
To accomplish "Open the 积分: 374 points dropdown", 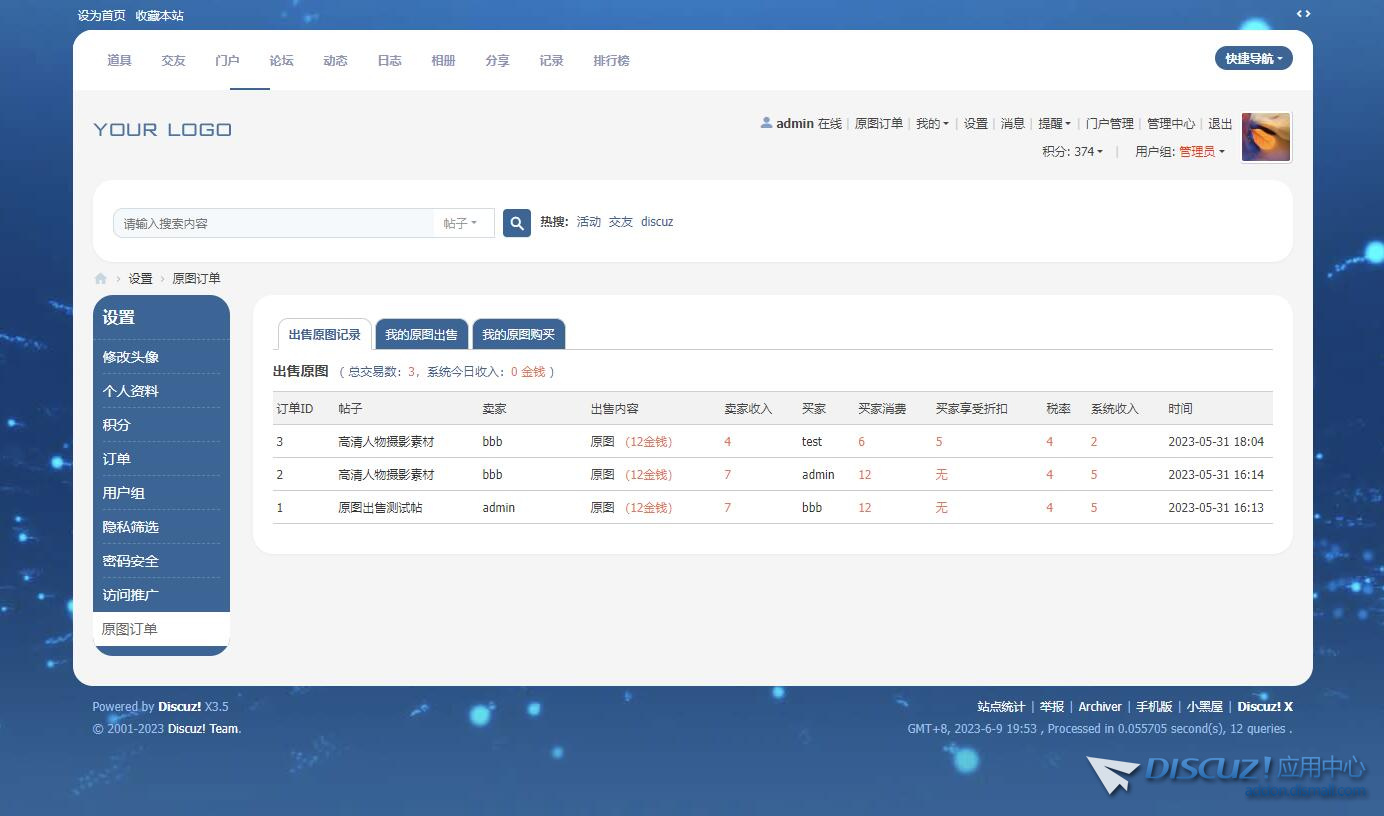I will 1072,152.
